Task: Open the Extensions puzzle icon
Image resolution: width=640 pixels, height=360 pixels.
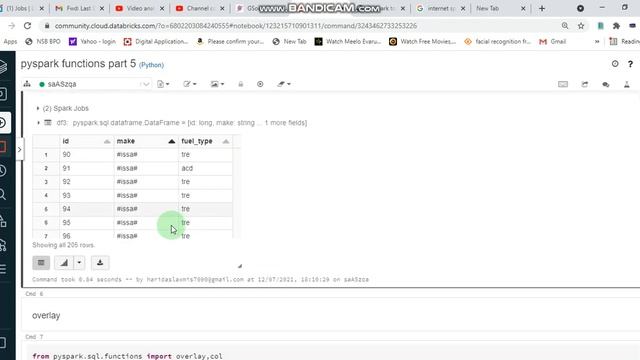Action: 616,26
